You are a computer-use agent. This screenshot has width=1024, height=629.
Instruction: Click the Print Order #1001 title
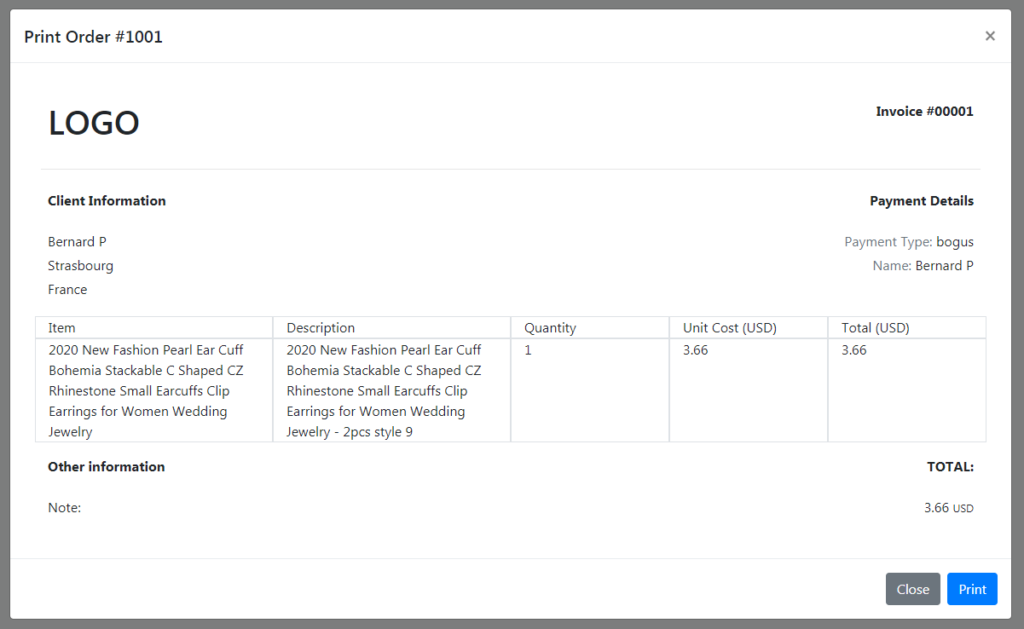pos(93,37)
